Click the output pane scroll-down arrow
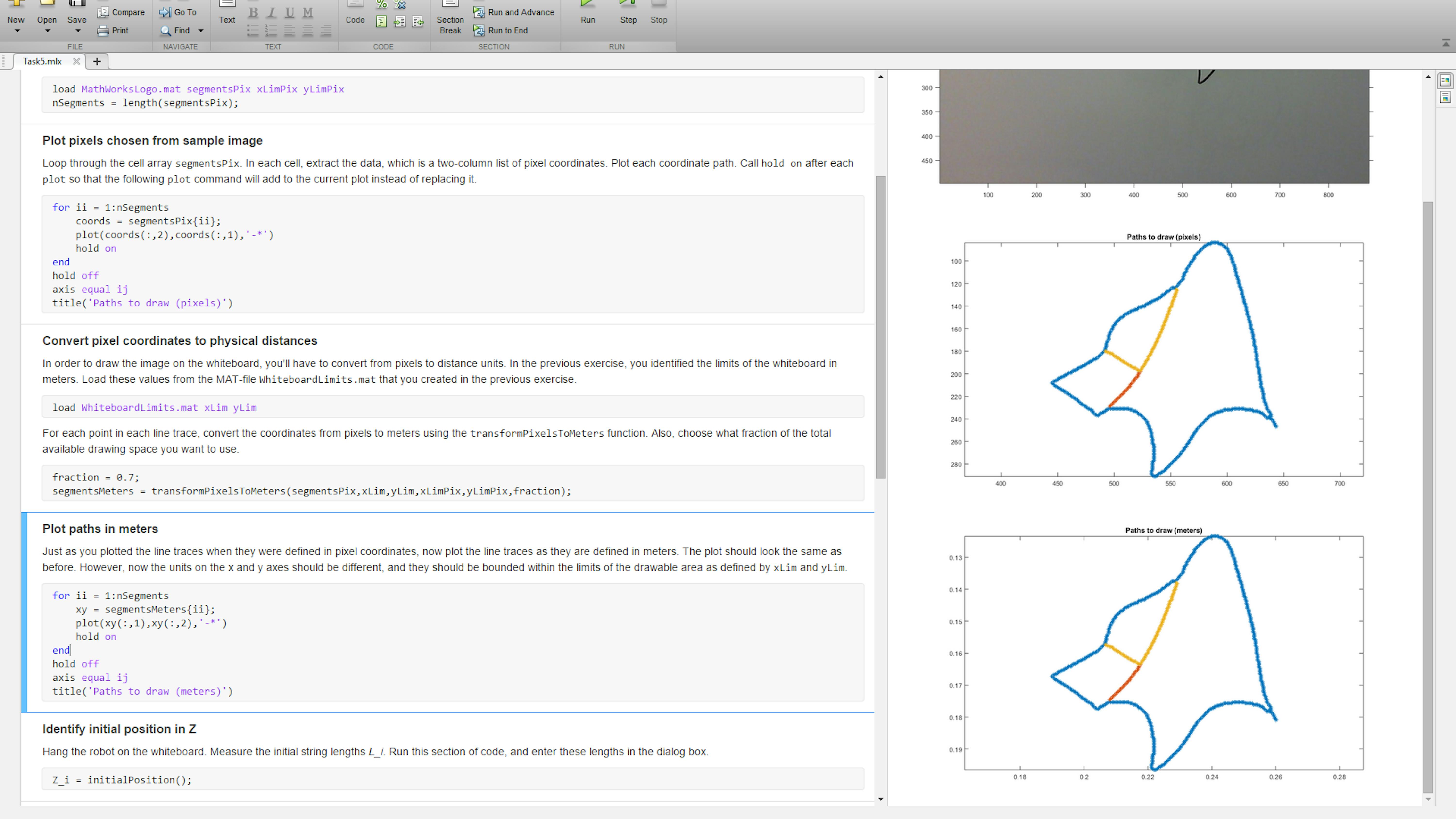Viewport: 1456px width, 819px height. click(x=1428, y=799)
